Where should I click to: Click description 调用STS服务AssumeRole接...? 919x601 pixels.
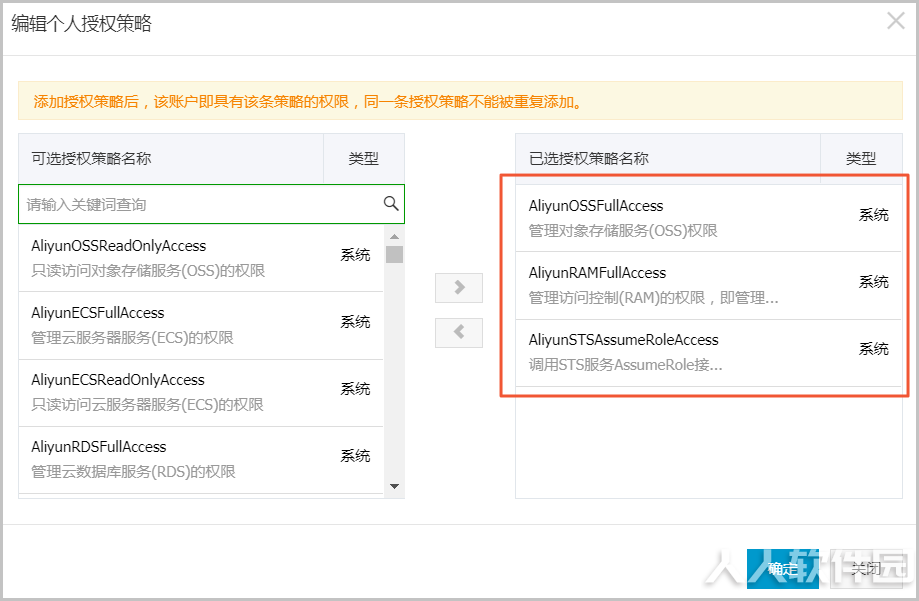pos(625,365)
